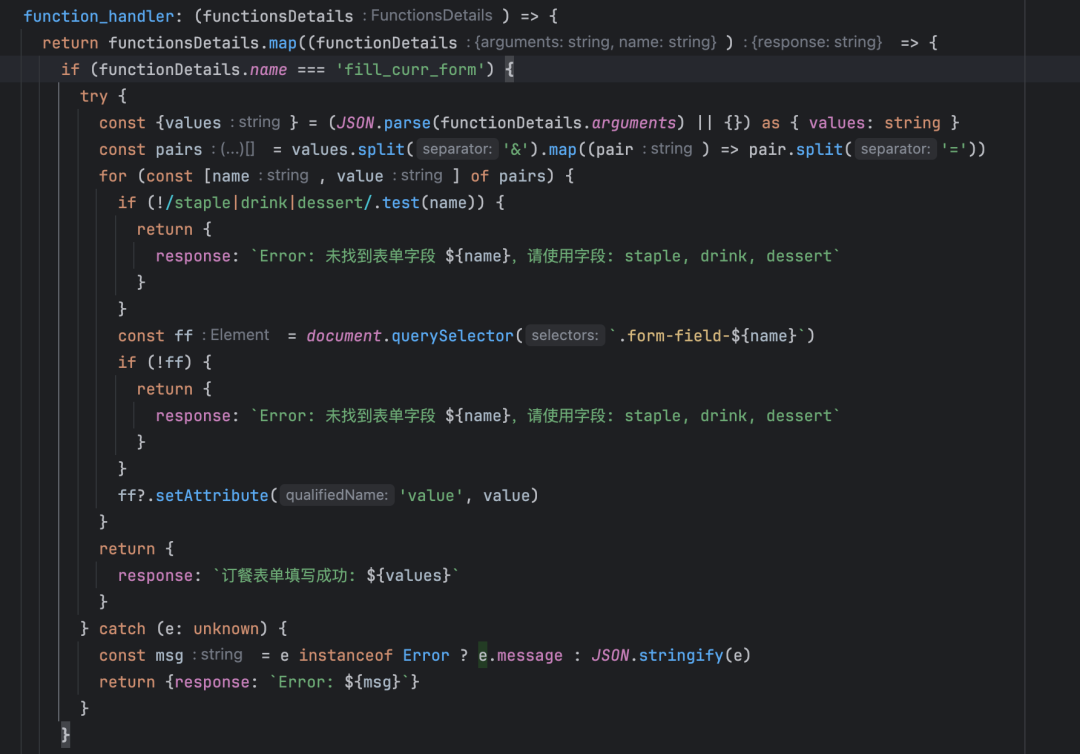Click the separator hint before '='
Image resolution: width=1080 pixels, height=754 pixels.
pyautogui.click(x=895, y=149)
